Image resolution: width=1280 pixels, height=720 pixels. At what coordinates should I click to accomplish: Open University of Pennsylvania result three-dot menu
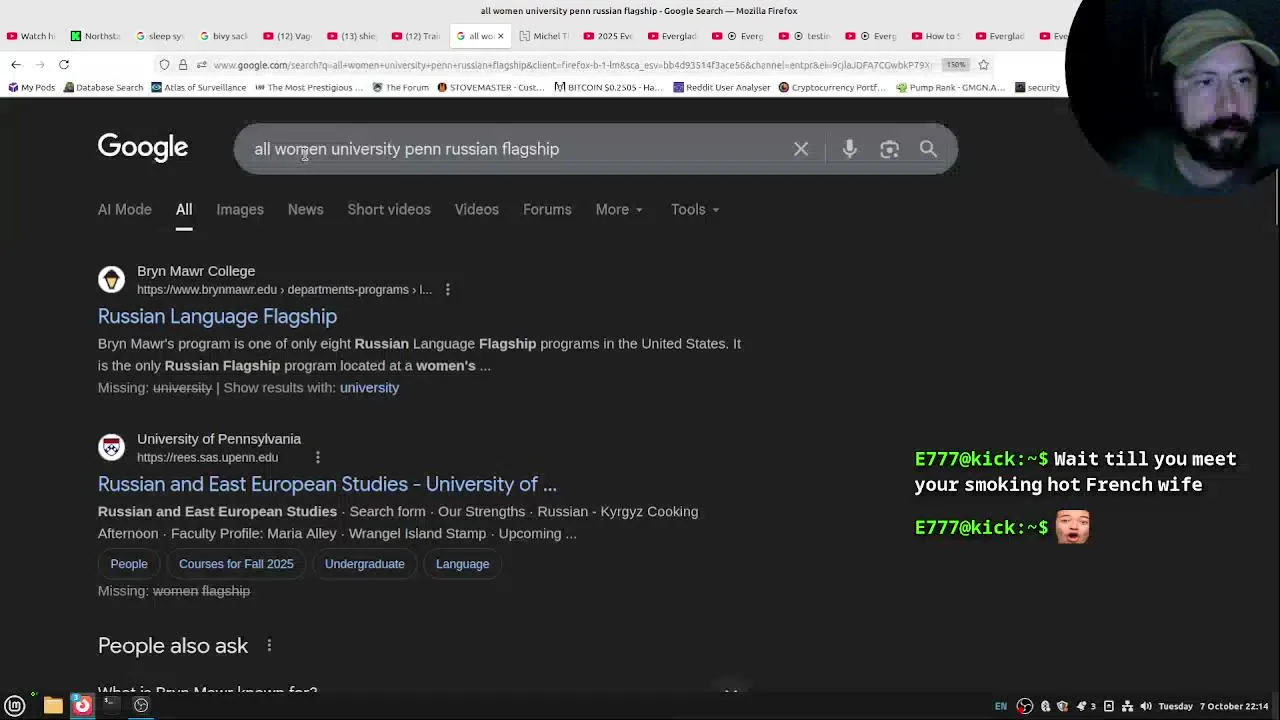pyautogui.click(x=317, y=458)
